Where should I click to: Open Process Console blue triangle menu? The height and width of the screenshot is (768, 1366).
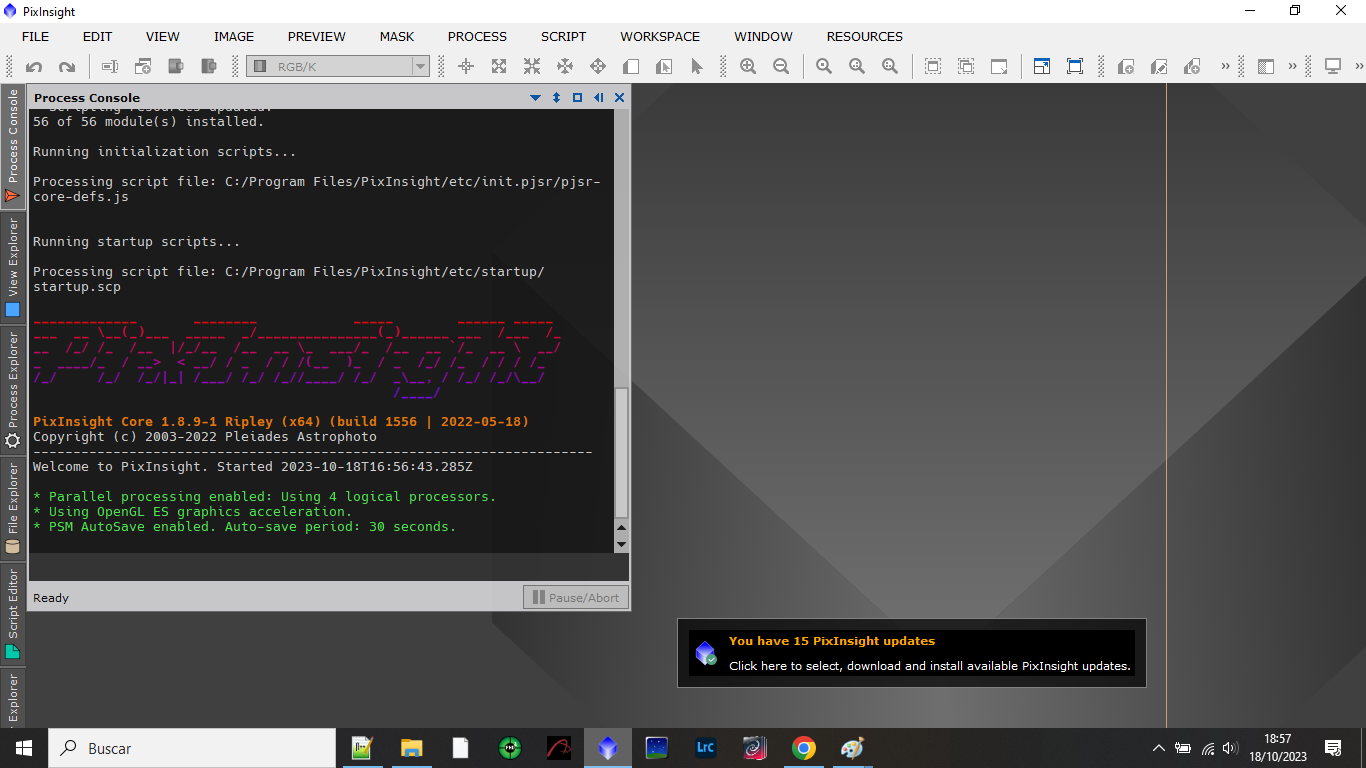point(535,98)
